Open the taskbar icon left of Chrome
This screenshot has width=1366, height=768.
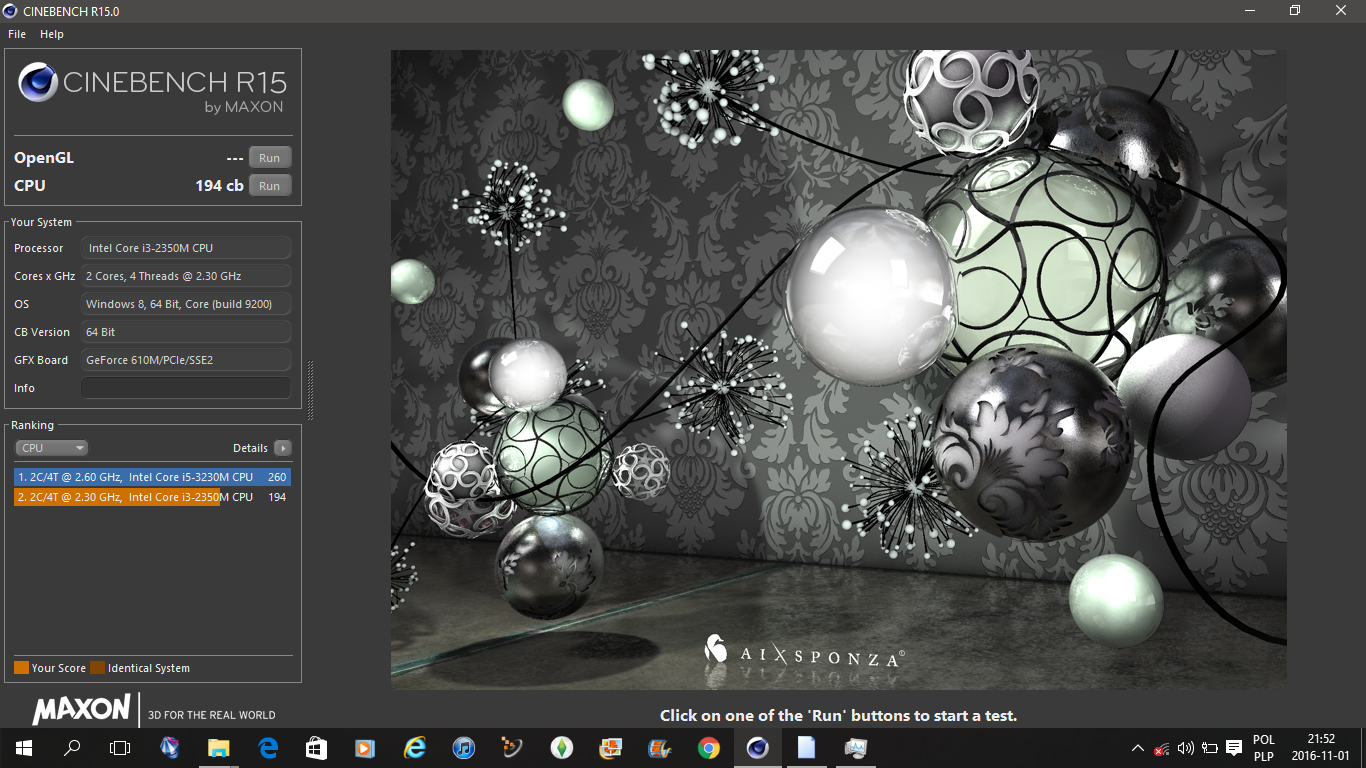[x=659, y=748]
